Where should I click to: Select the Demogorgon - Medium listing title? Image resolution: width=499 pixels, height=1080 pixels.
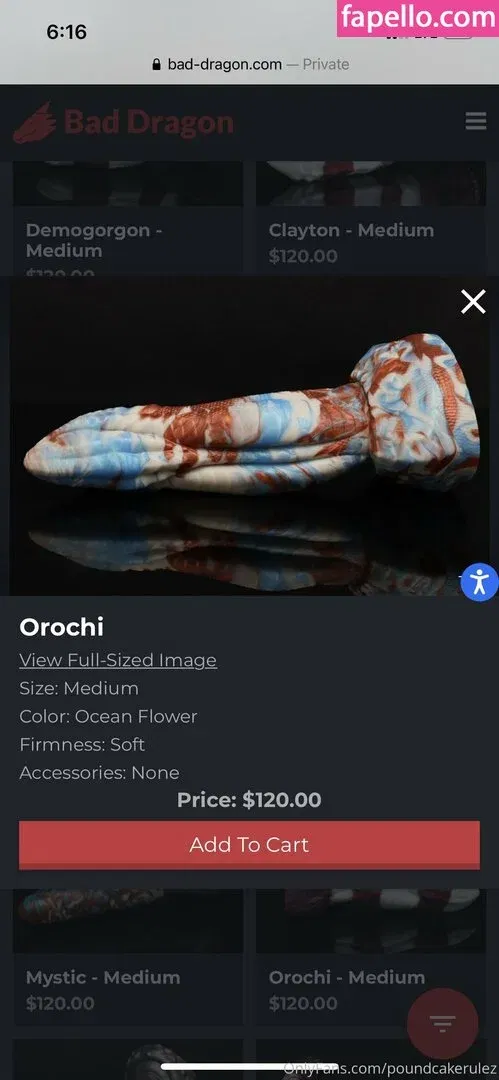point(94,240)
